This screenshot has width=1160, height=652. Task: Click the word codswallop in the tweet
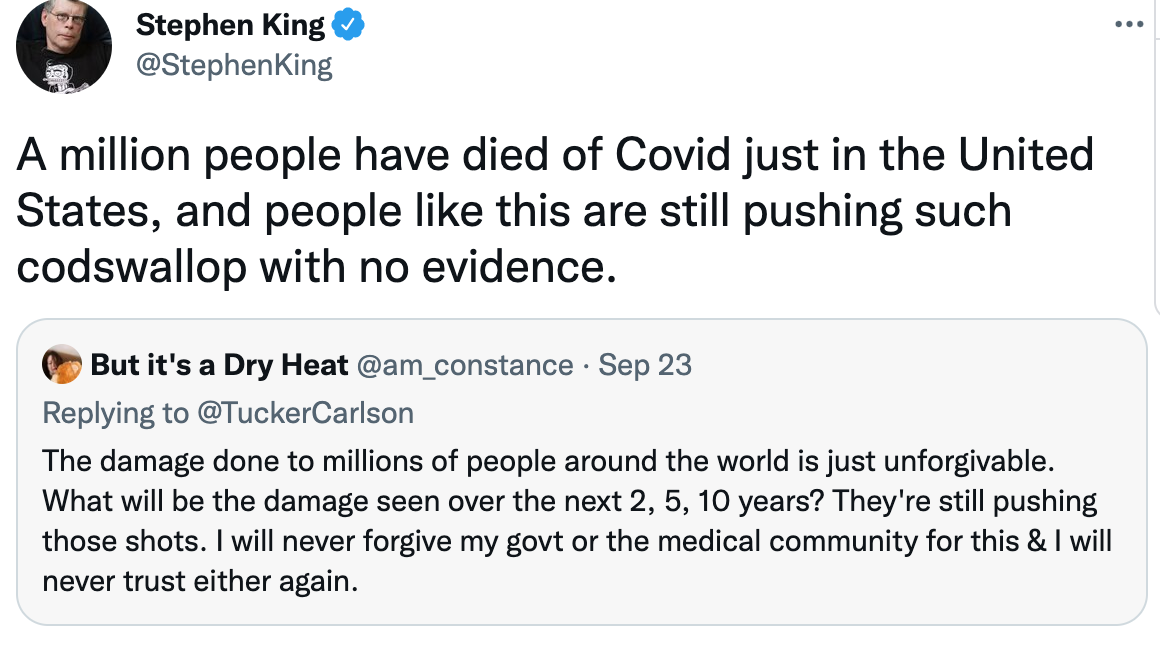click(132, 267)
